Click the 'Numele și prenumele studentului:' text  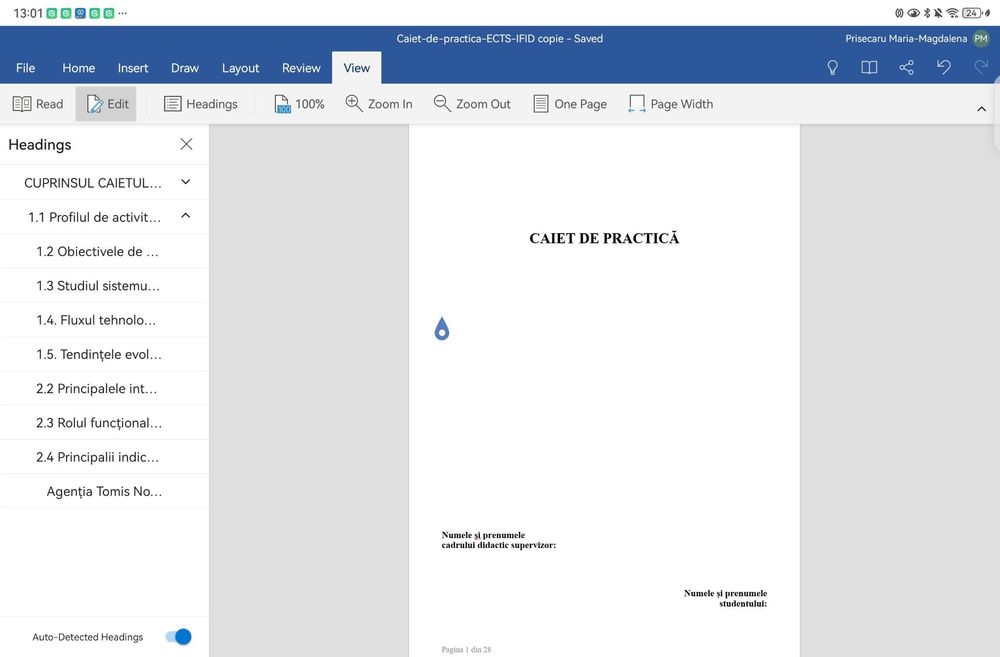[725, 598]
